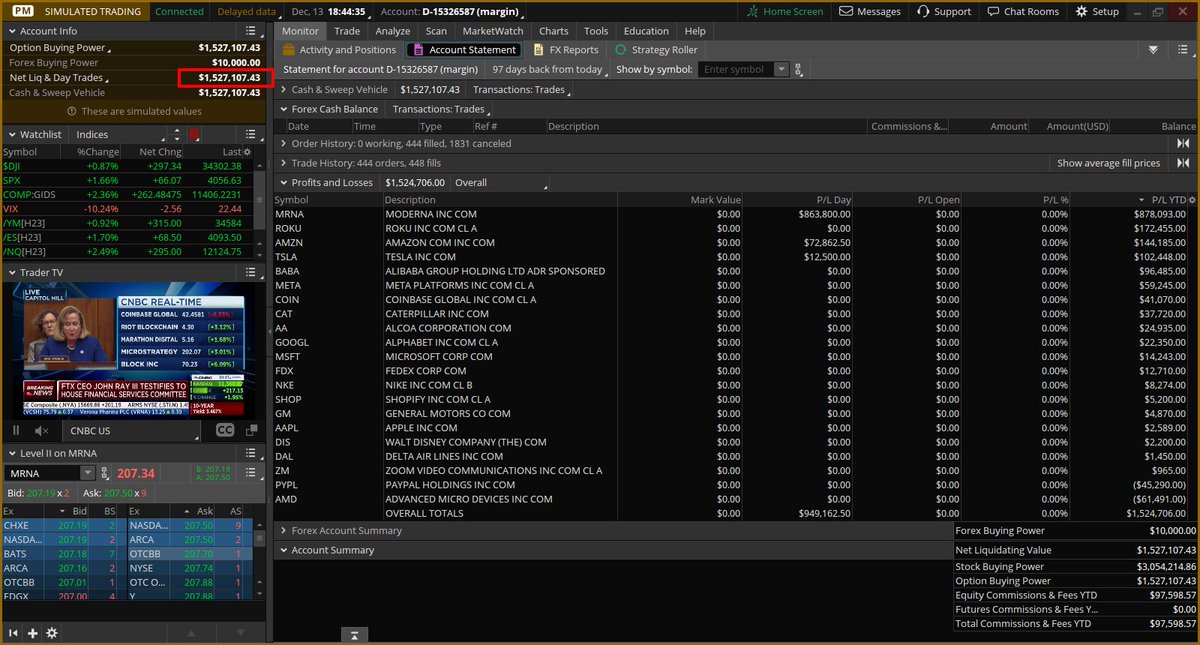Expand Order History section
1200x645 pixels.
[x=283, y=144]
